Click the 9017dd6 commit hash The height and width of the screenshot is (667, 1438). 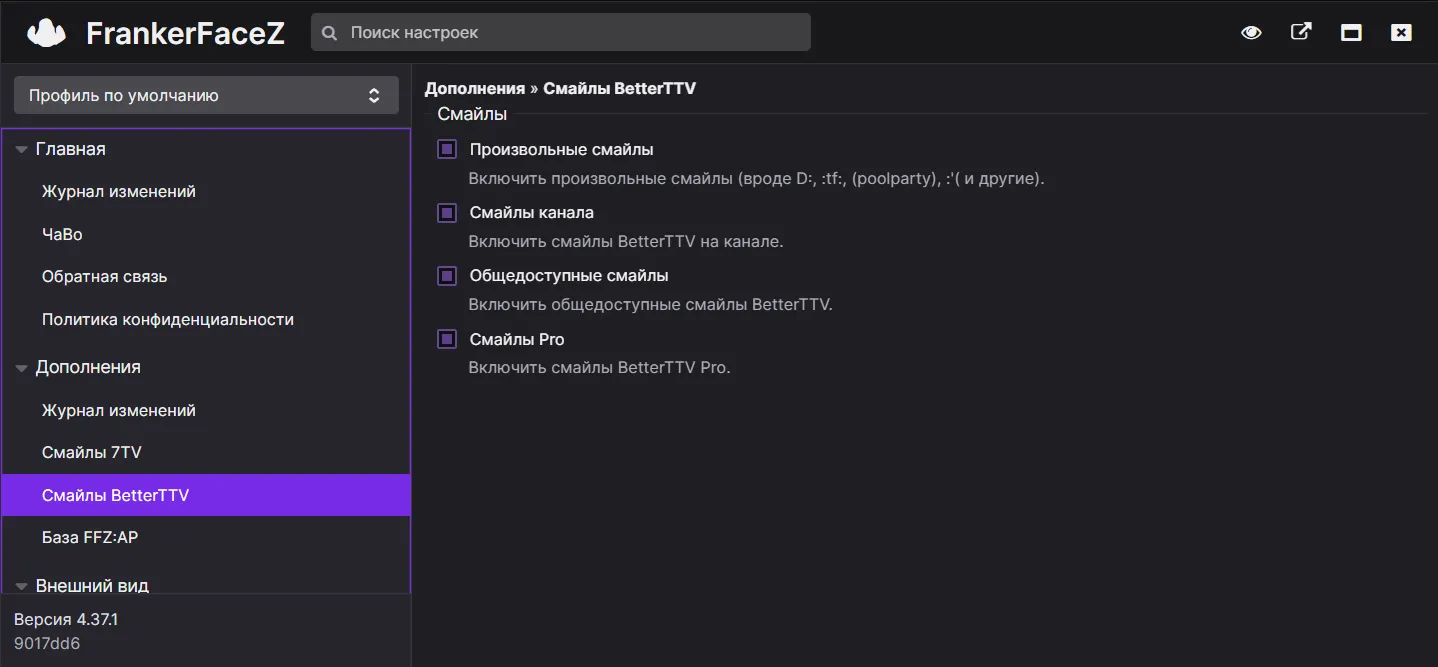click(x=47, y=644)
